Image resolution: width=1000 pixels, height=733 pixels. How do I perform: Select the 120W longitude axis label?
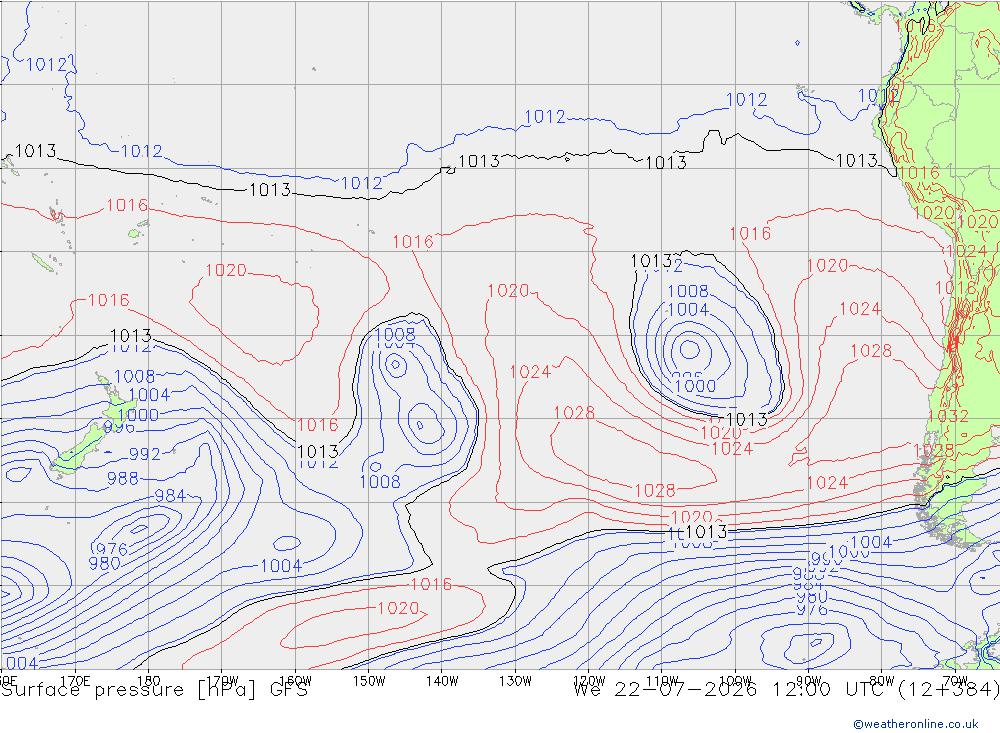pyautogui.click(x=589, y=681)
